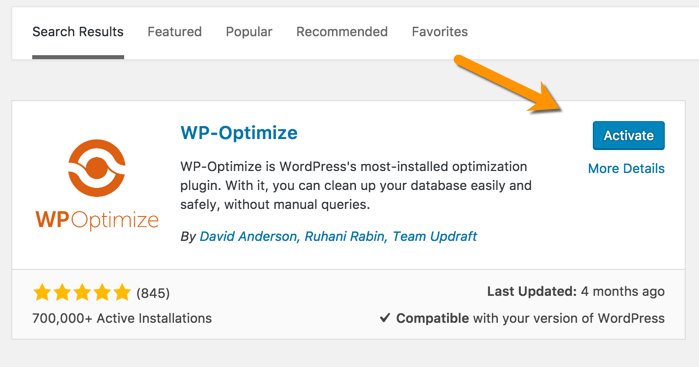The height and width of the screenshot is (367, 699).
Task: Go to the Favorites tab
Action: [x=440, y=32]
